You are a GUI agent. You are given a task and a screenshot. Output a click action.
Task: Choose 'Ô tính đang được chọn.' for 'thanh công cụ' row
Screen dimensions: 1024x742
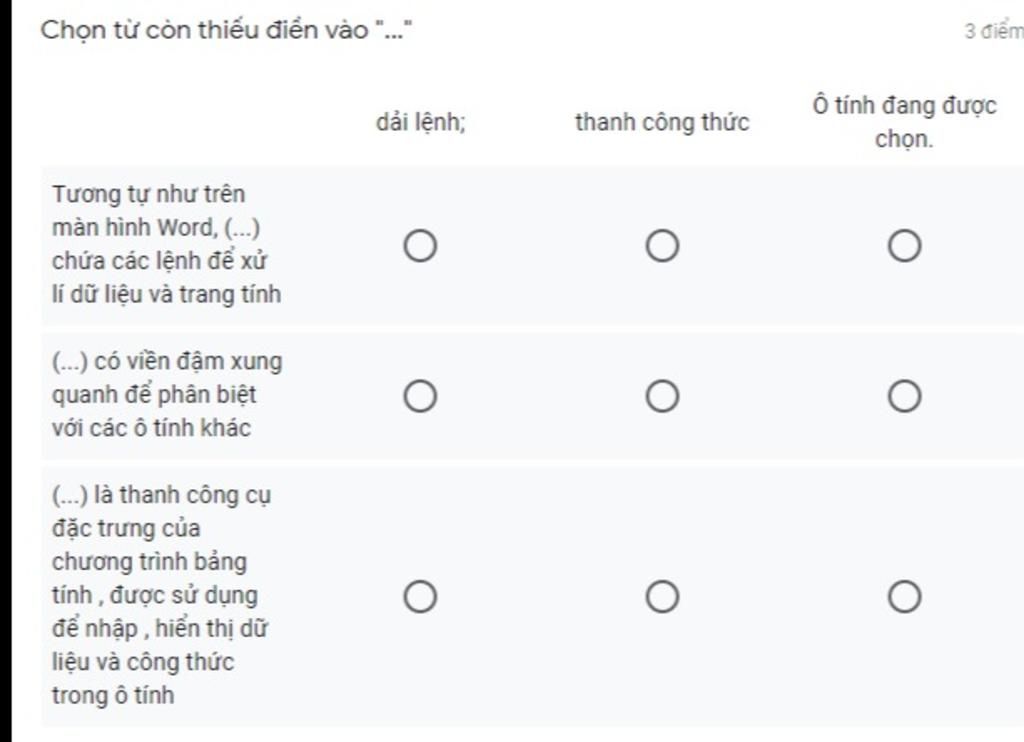pyautogui.click(x=904, y=597)
